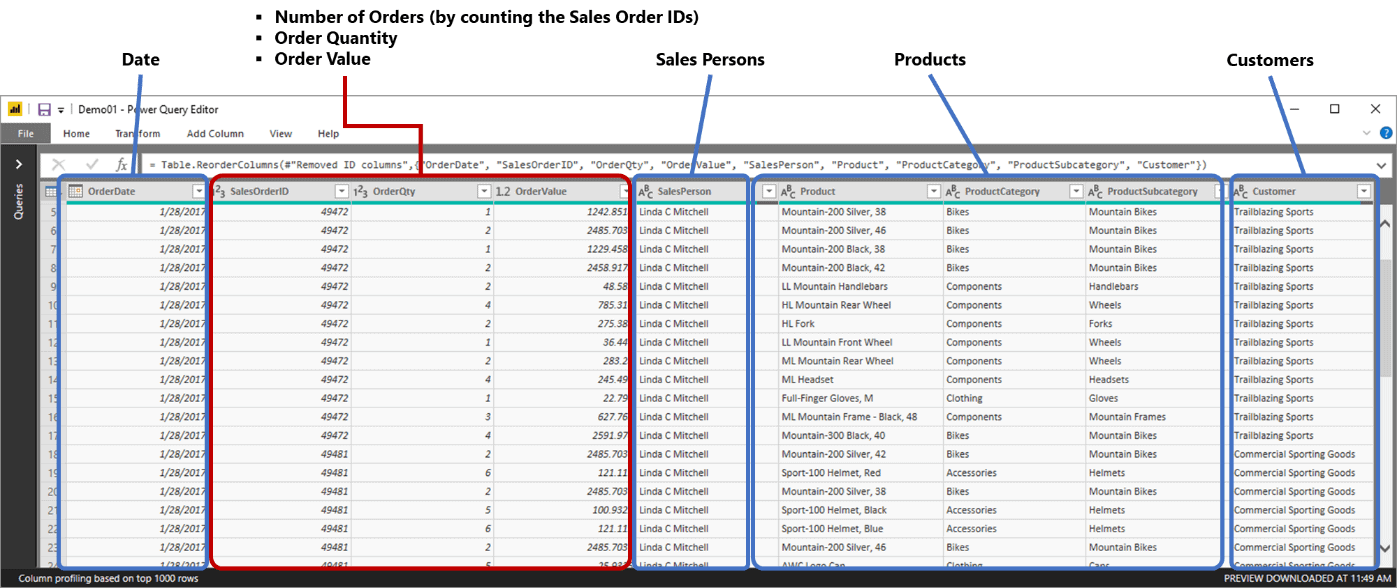Open the SalesOrderID column filter dropdown
1397x588 pixels.
click(x=341, y=191)
